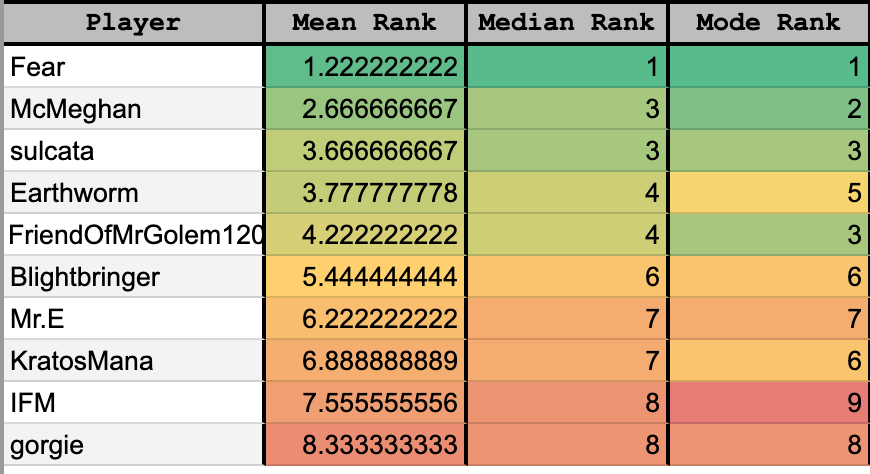Select IFM's red mode rank 9 cell
The height and width of the screenshot is (474, 870).
tap(769, 402)
